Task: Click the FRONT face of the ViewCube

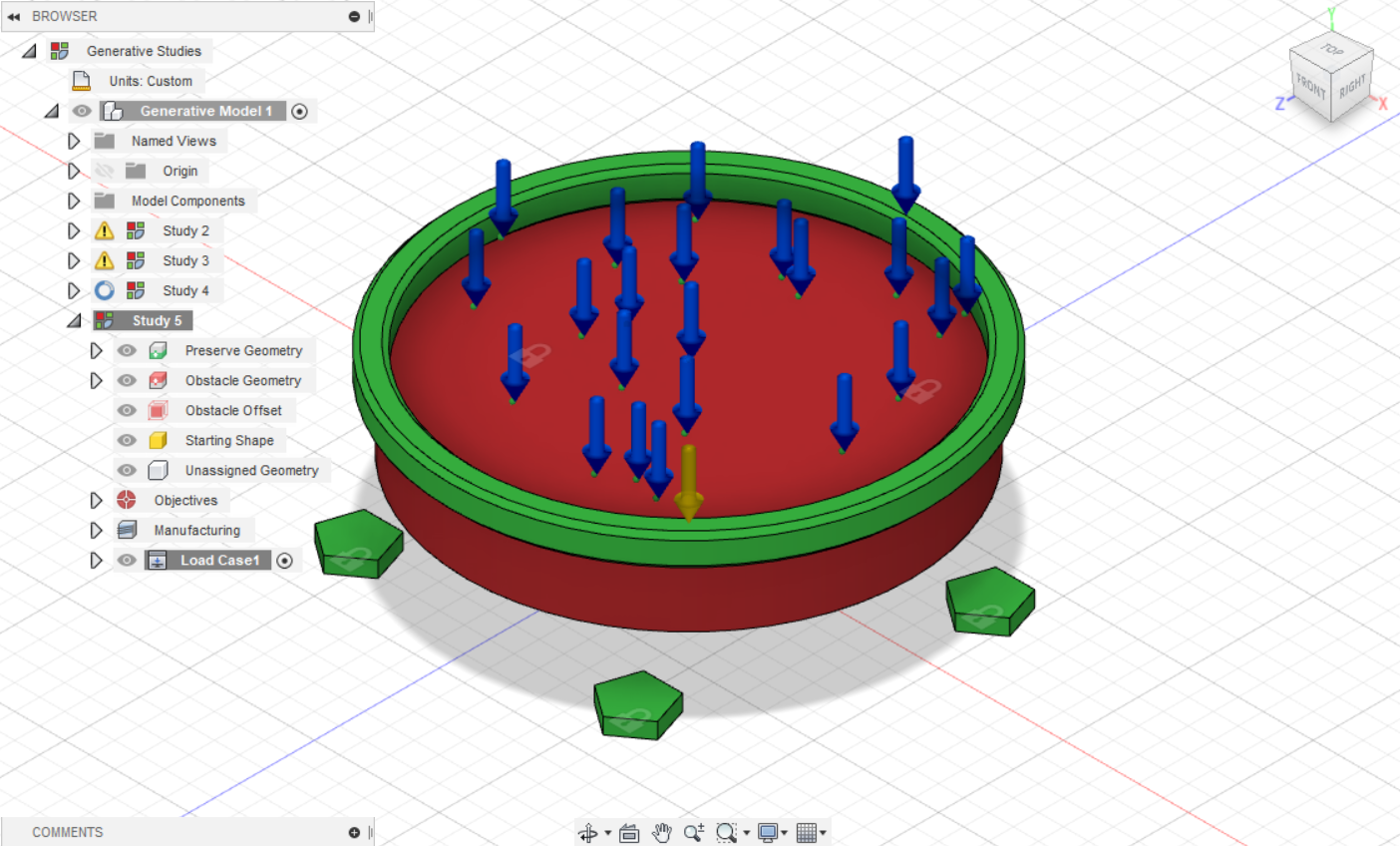Action: click(1311, 88)
